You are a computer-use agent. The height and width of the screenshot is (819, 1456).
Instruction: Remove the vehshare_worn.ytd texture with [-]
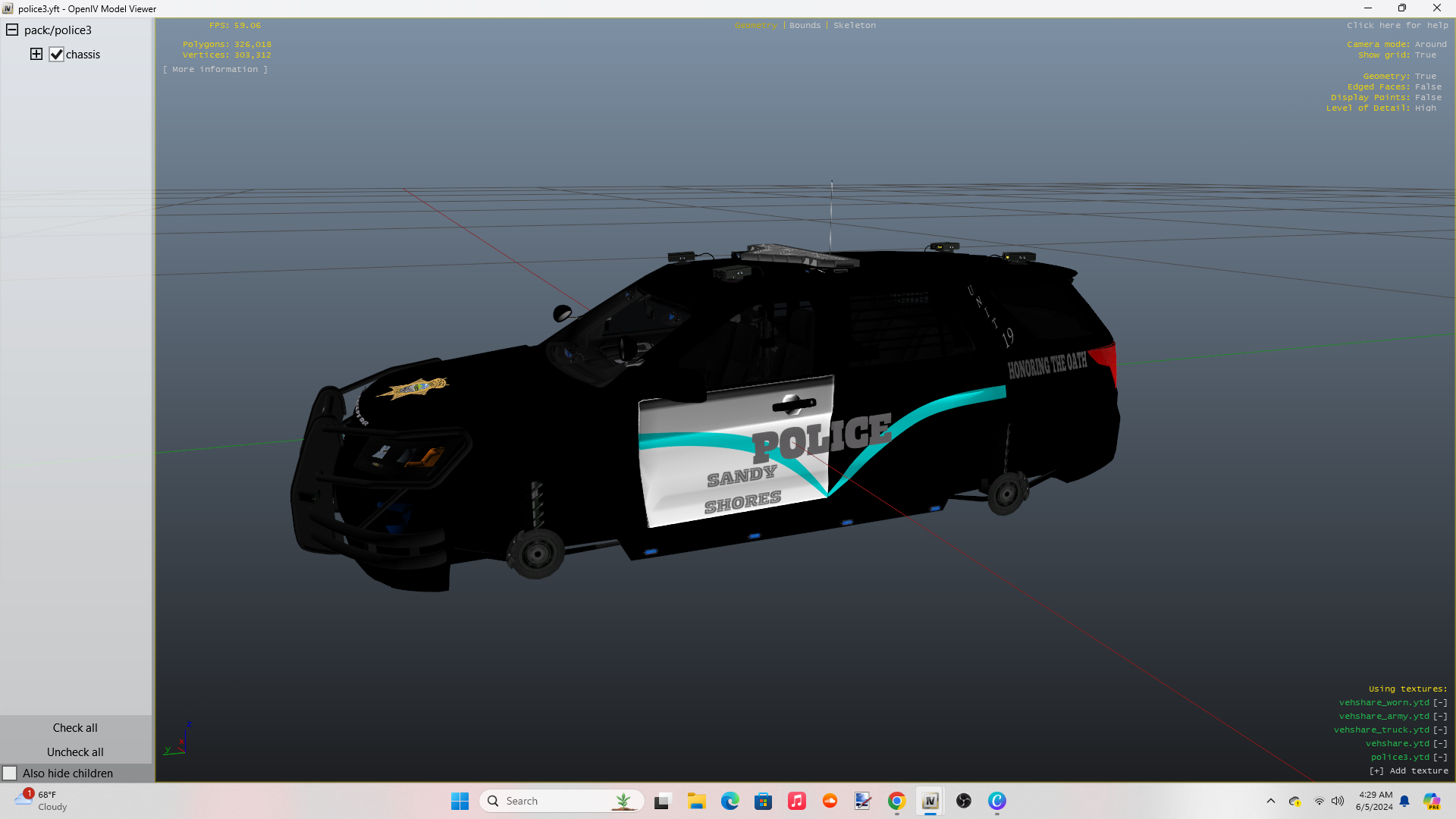(1440, 703)
